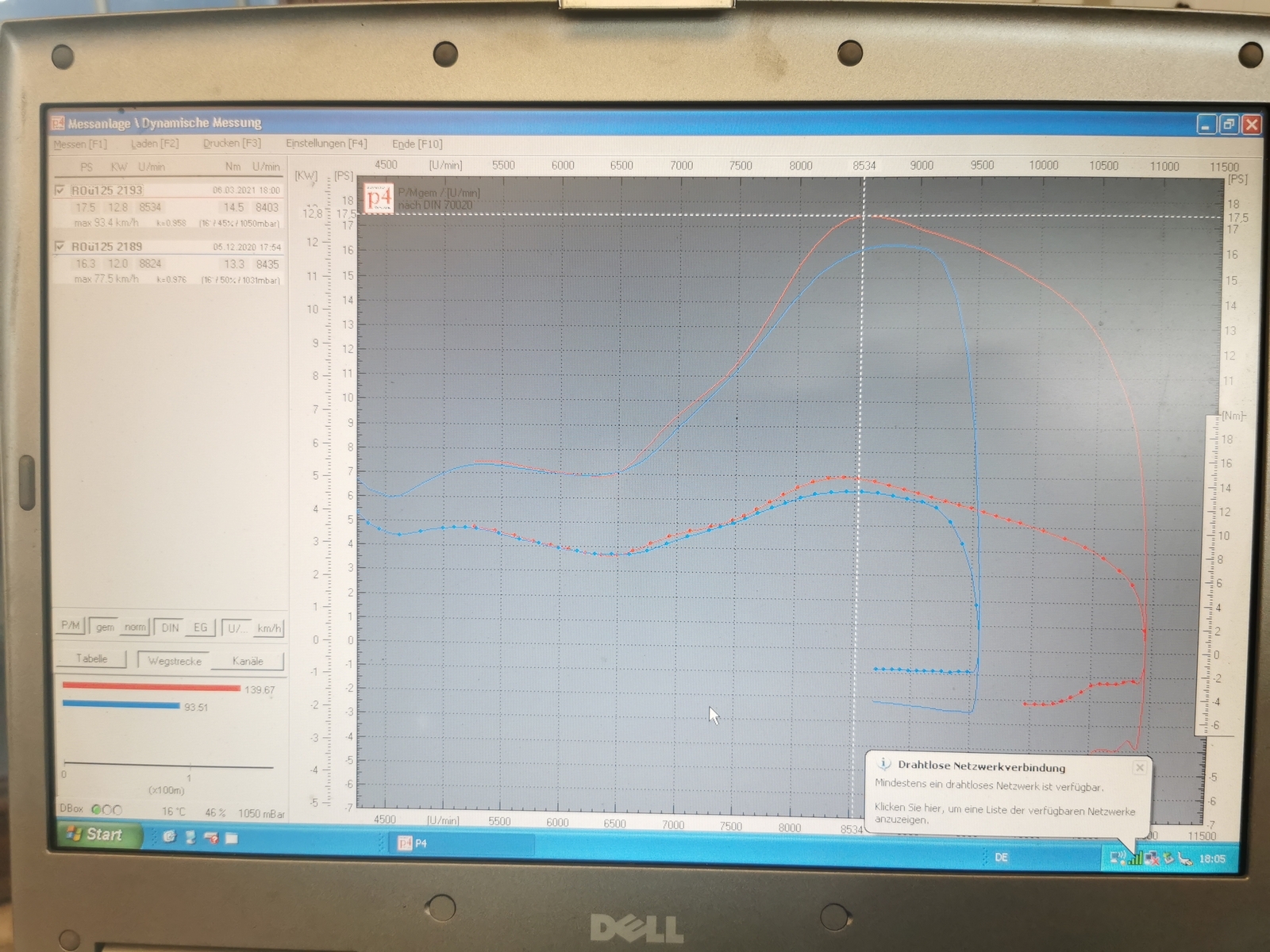
Task: Toggle the km/h axis button
Action: point(269,628)
